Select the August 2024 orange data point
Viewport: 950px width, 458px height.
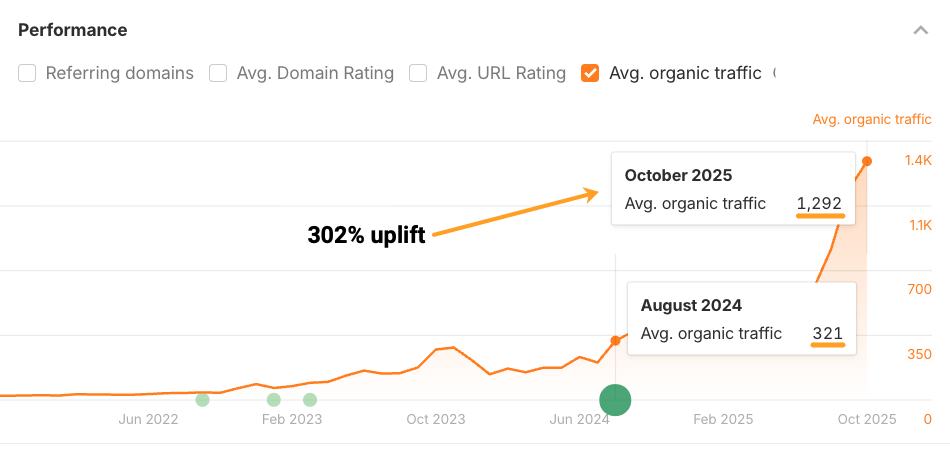(615, 341)
